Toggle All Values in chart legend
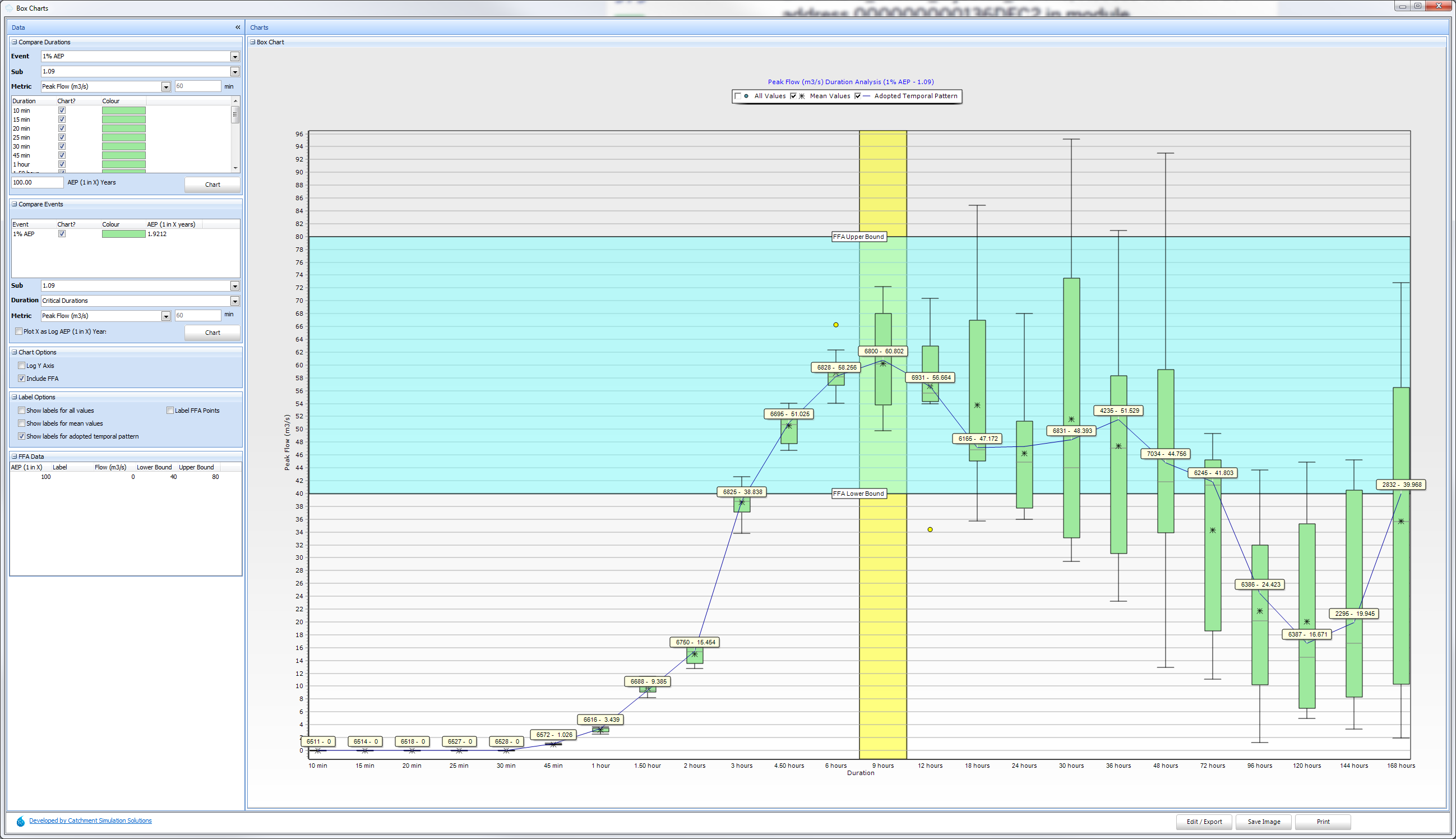Viewport: 1456px width, 839px height. (738, 96)
